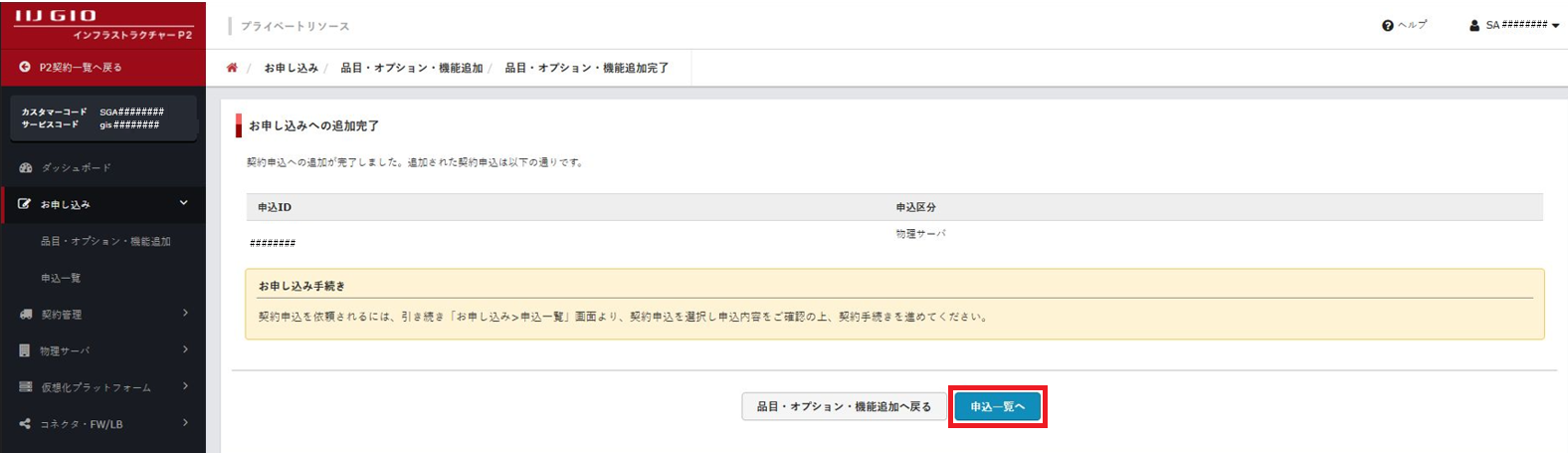Select 申込一覧 in the sidebar submenu

coord(61,278)
